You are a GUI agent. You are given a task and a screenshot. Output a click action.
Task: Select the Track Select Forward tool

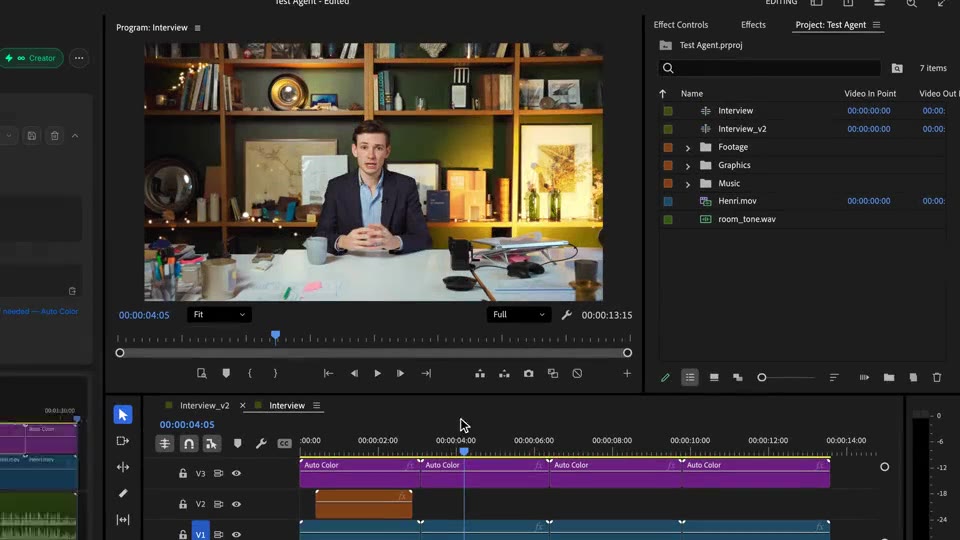coord(123,441)
